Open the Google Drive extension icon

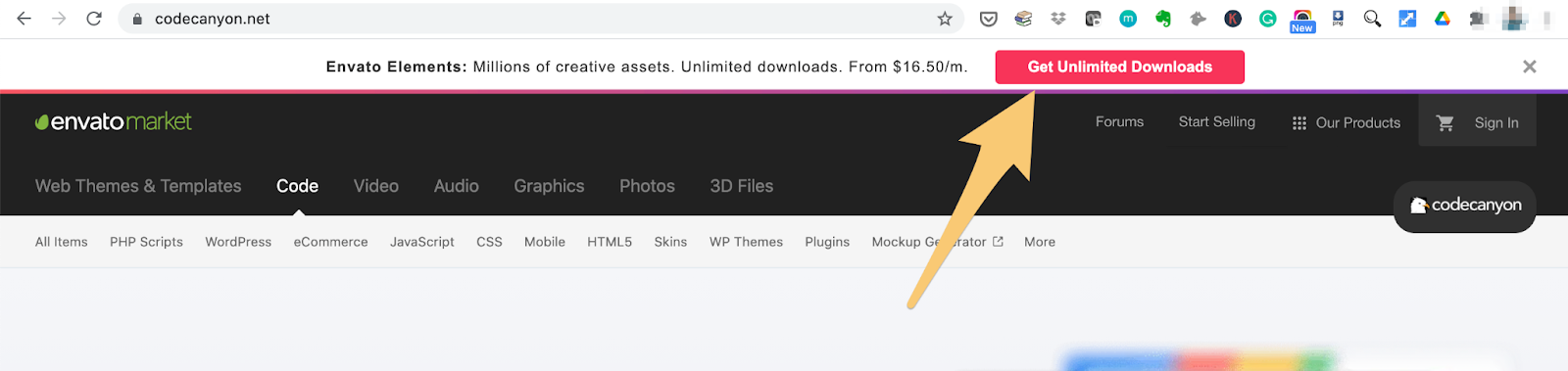pyautogui.click(x=1443, y=19)
